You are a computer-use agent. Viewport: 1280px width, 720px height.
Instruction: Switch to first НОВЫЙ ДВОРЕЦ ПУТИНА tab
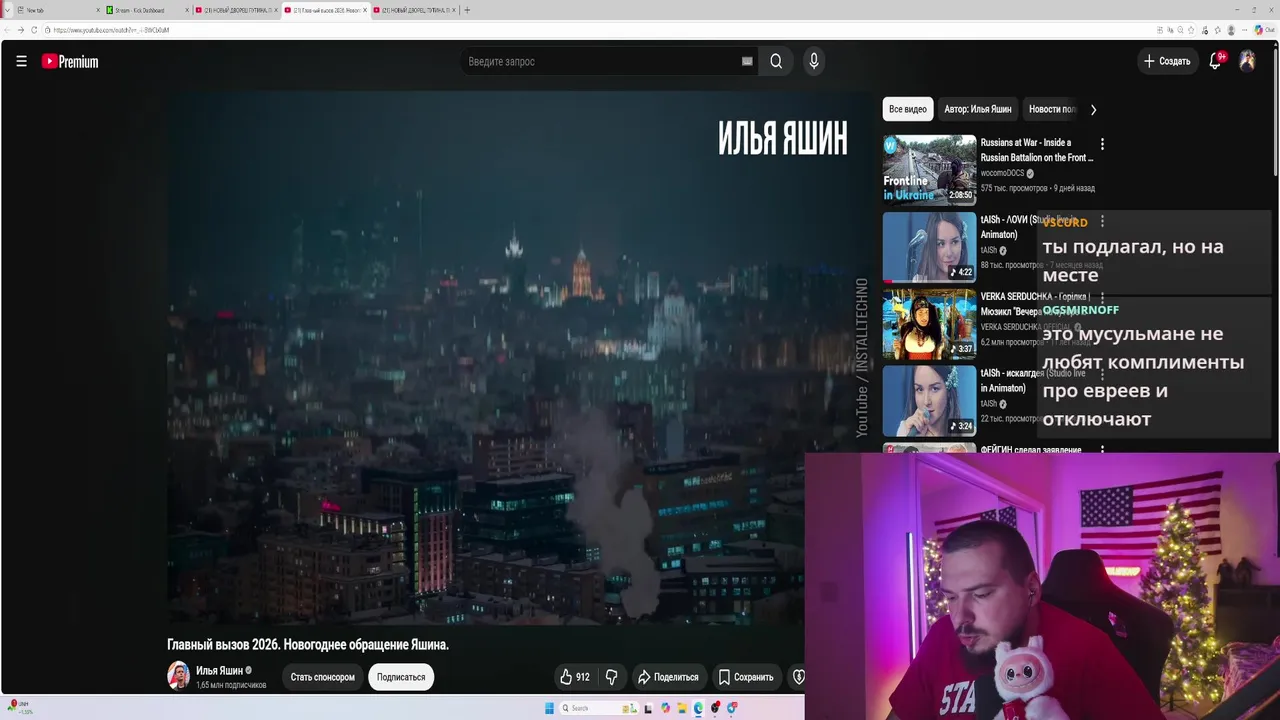236,10
